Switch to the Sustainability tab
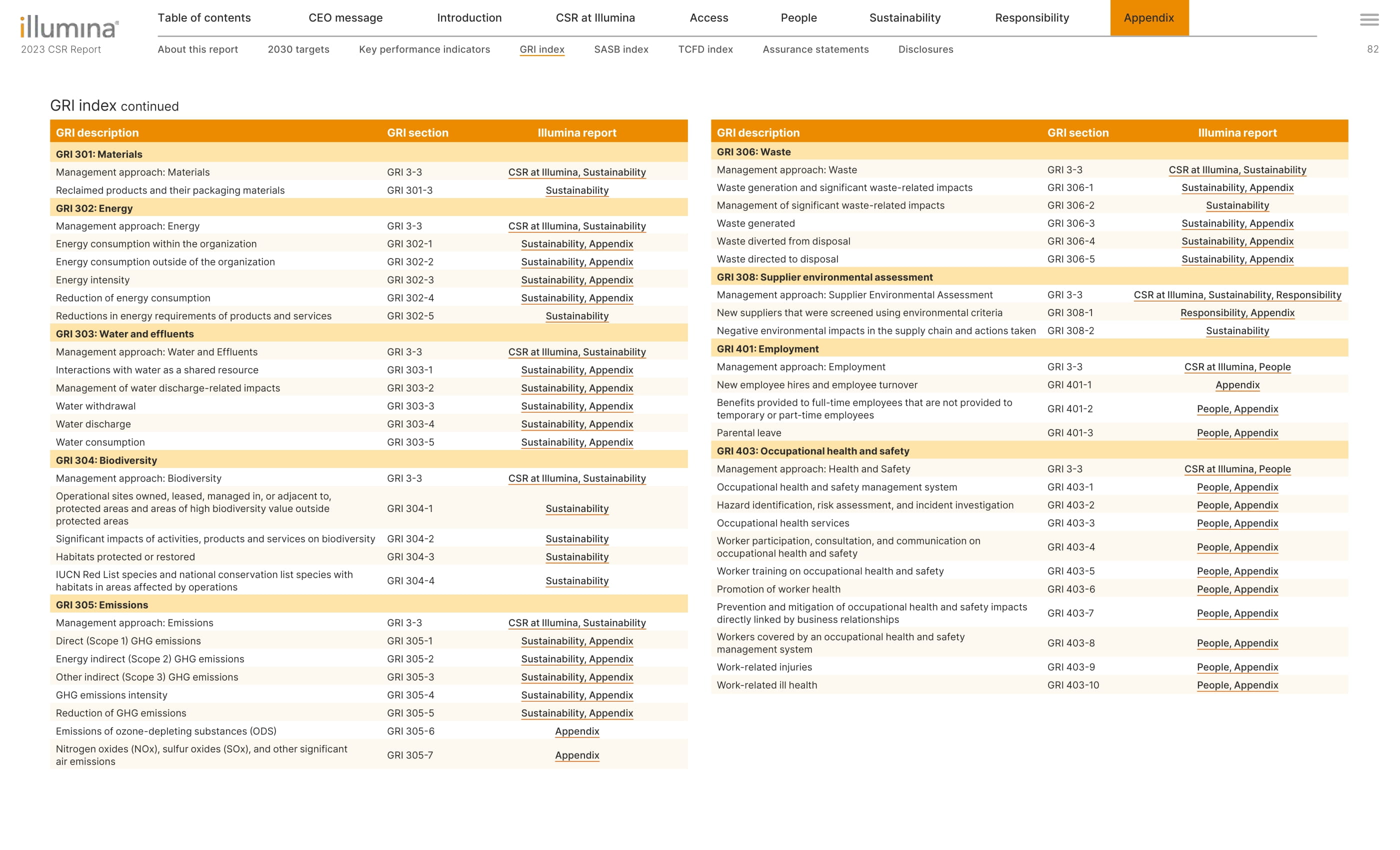 click(904, 17)
